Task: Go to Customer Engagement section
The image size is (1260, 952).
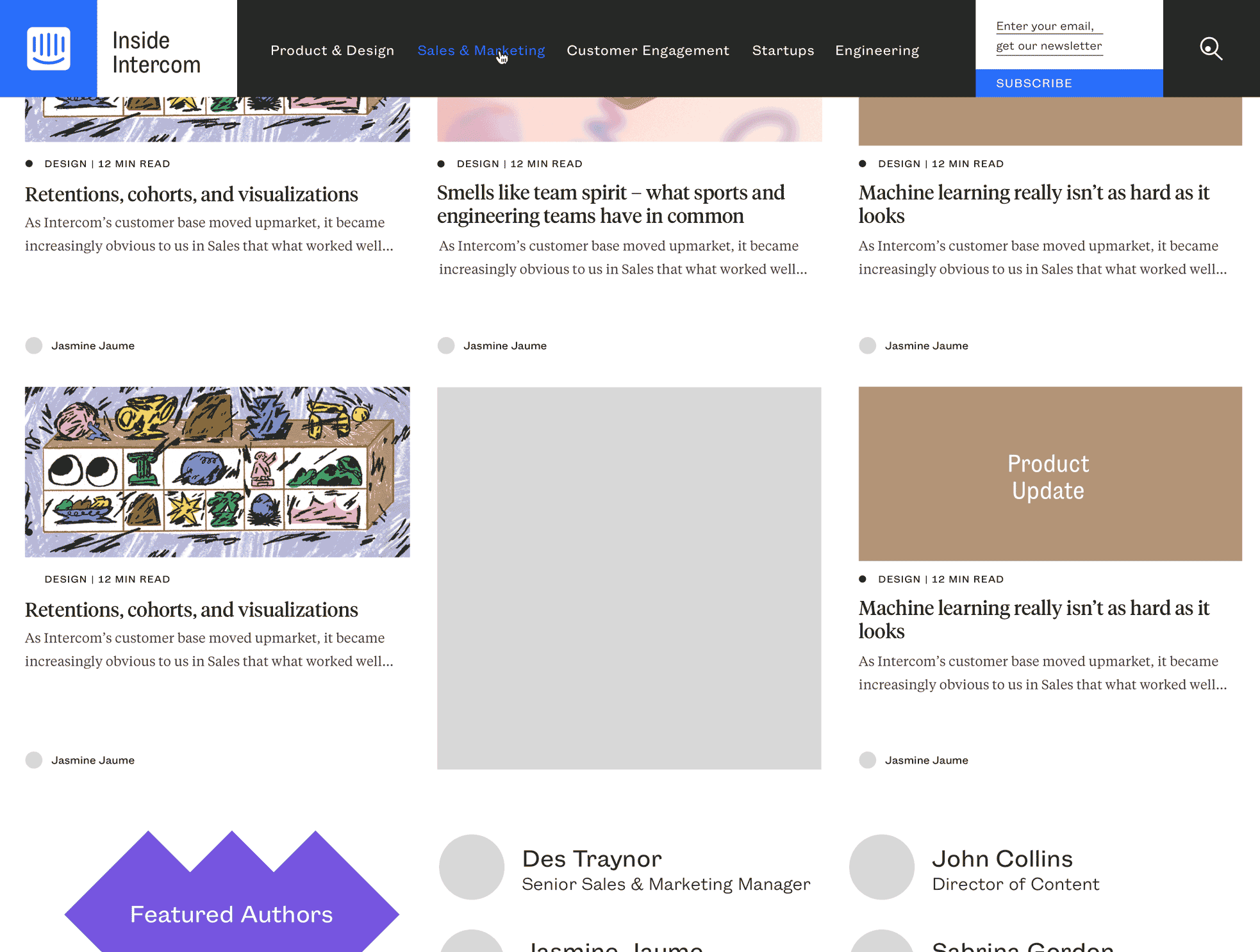Action: click(x=648, y=51)
